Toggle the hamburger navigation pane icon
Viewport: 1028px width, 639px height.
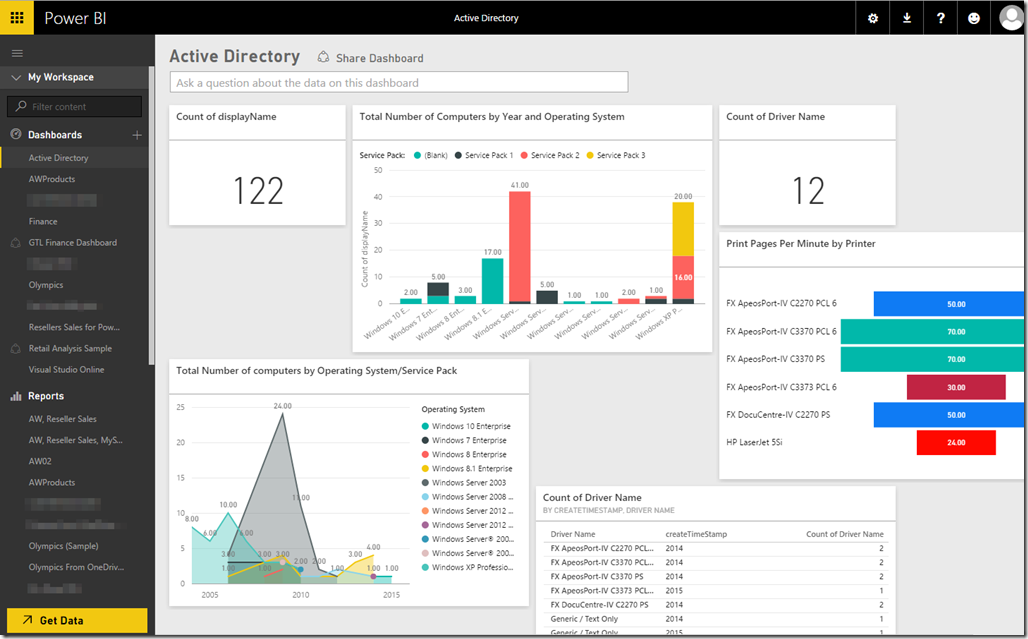[x=18, y=53]
